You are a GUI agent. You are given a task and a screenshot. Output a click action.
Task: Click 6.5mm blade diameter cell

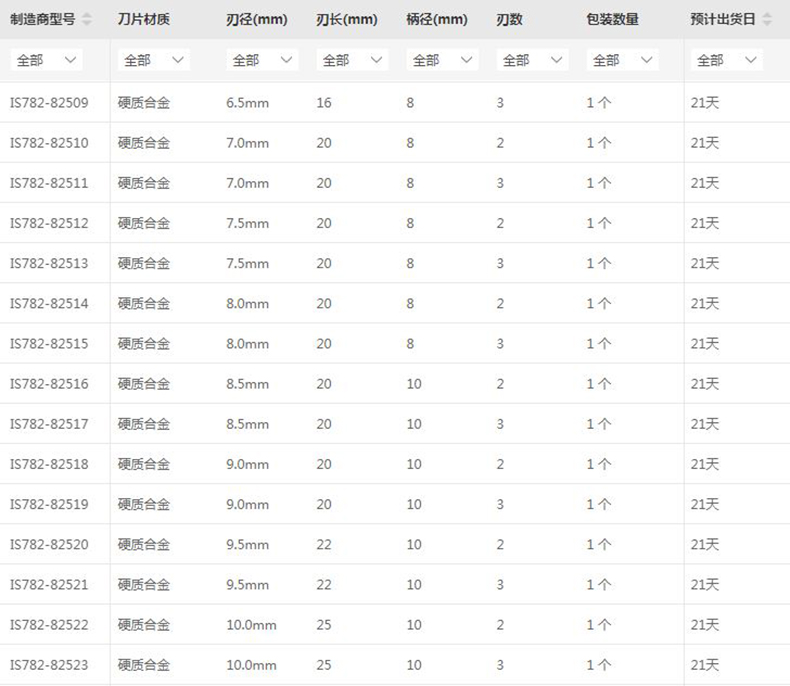point(247,103)
